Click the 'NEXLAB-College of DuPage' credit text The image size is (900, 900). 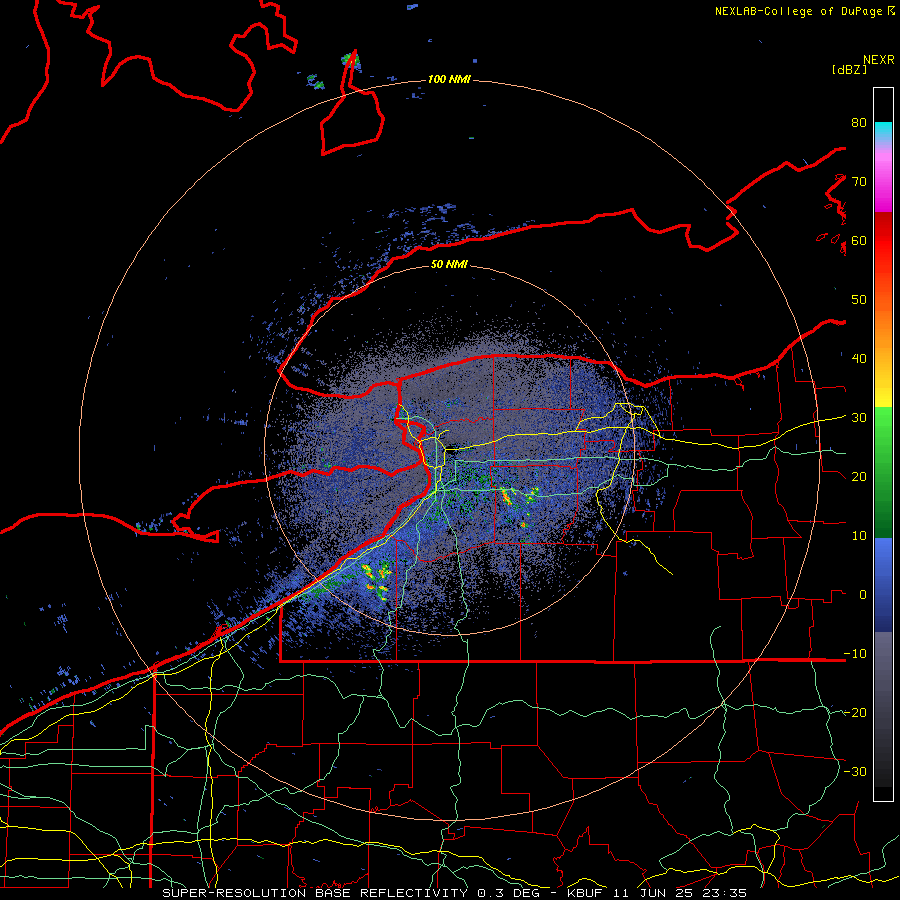click(800, 11)
